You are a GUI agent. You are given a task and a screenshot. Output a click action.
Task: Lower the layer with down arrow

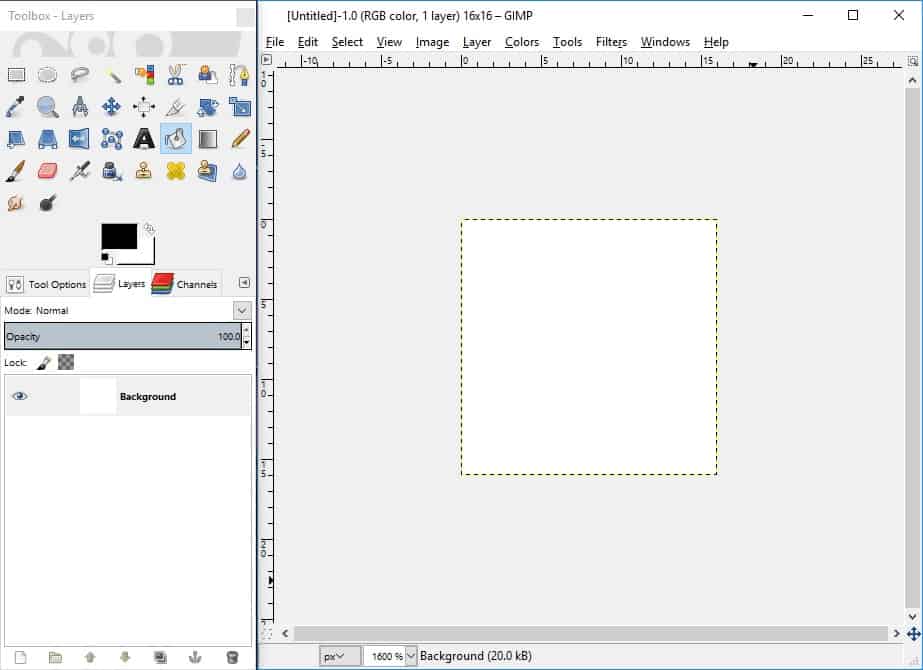point(125,657)
